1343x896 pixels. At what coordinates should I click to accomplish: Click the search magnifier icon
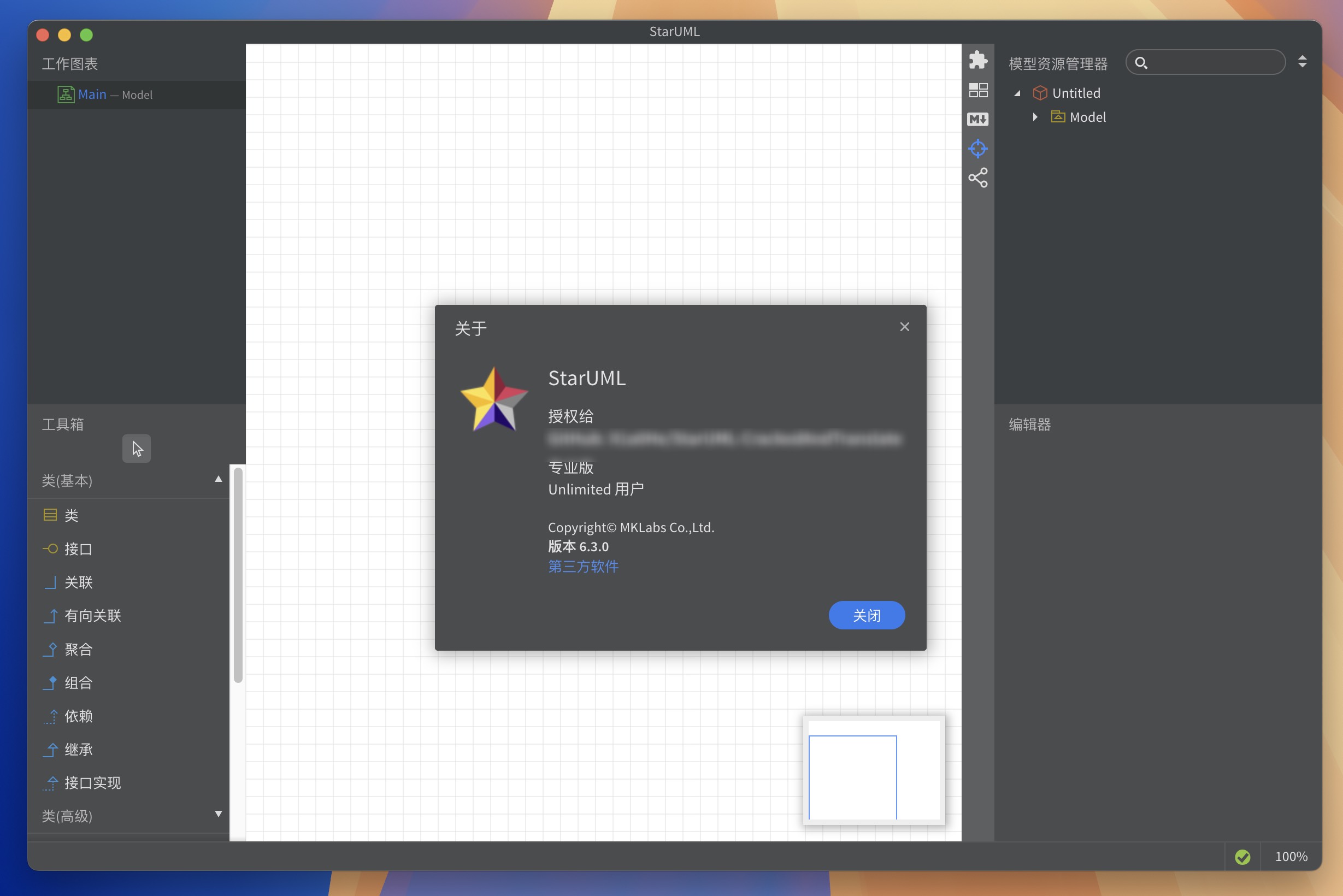(x=1141, y=63)
